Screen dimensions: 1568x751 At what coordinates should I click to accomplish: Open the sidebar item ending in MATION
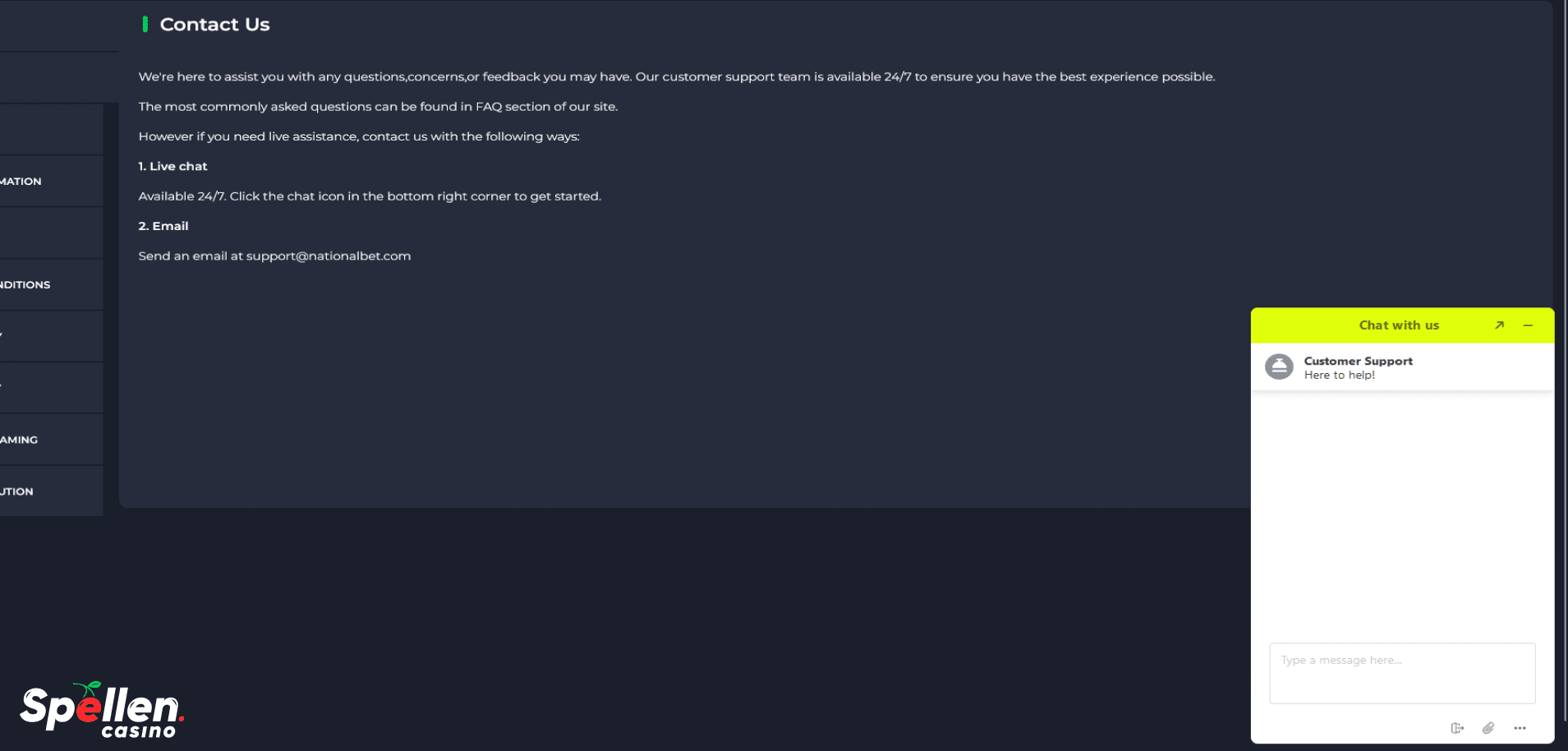pyautogui.click(x=51, y=181)
